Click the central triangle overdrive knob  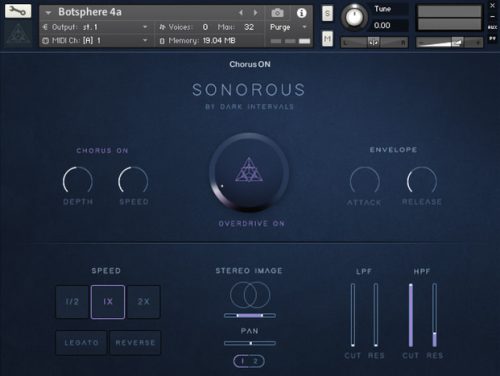[249, 172]
